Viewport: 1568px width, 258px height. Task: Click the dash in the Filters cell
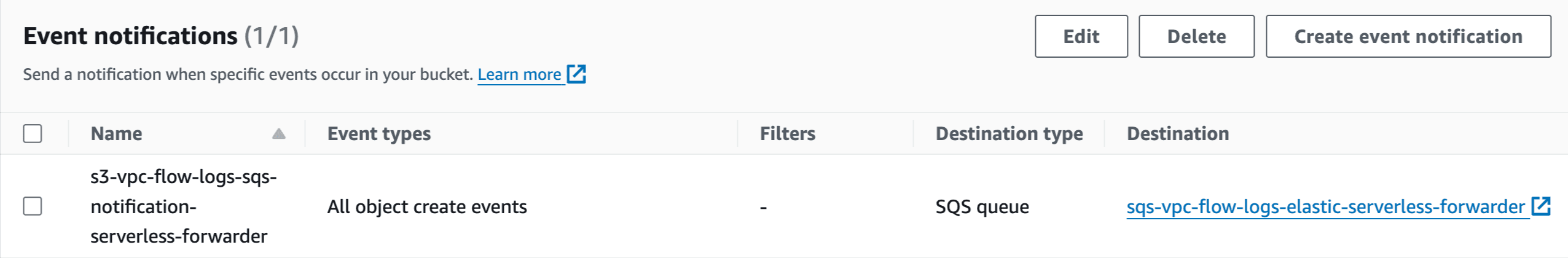coord(763,207)
